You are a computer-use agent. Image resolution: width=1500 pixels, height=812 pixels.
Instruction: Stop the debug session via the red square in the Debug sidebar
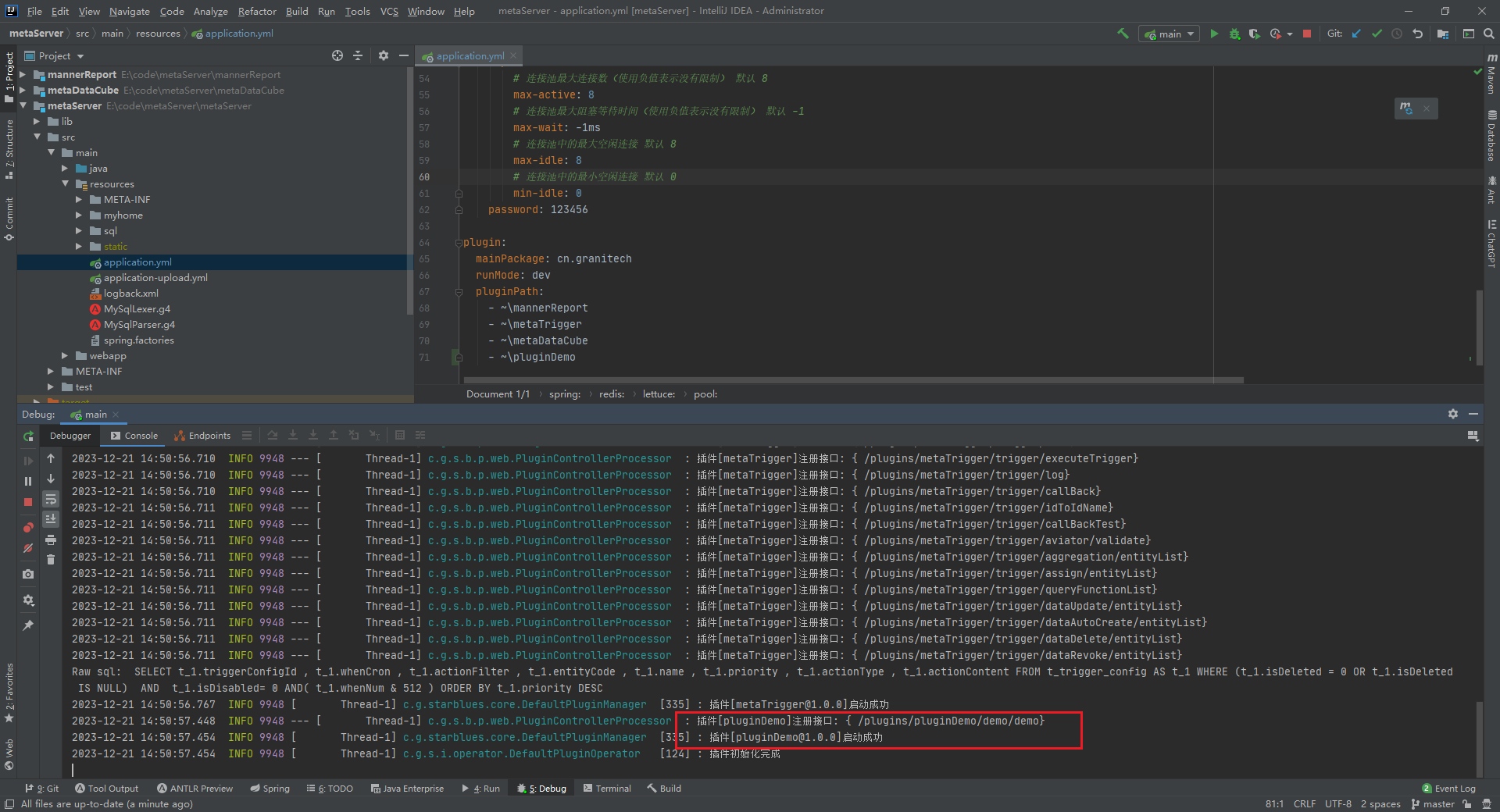click(28, 502)
